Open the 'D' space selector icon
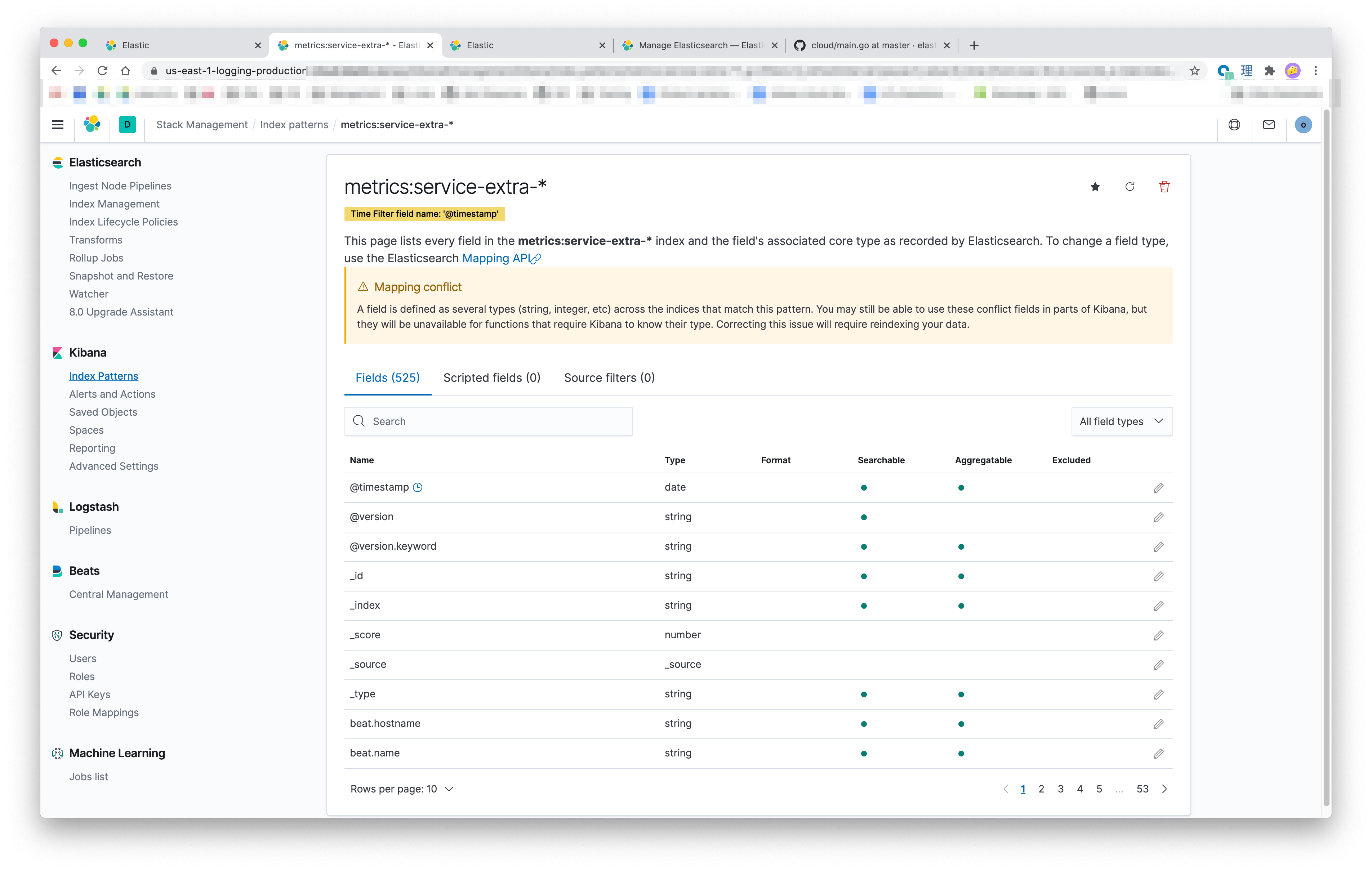Image resolution: width=1372 pixels, height=871 pixels. point(127,124)
